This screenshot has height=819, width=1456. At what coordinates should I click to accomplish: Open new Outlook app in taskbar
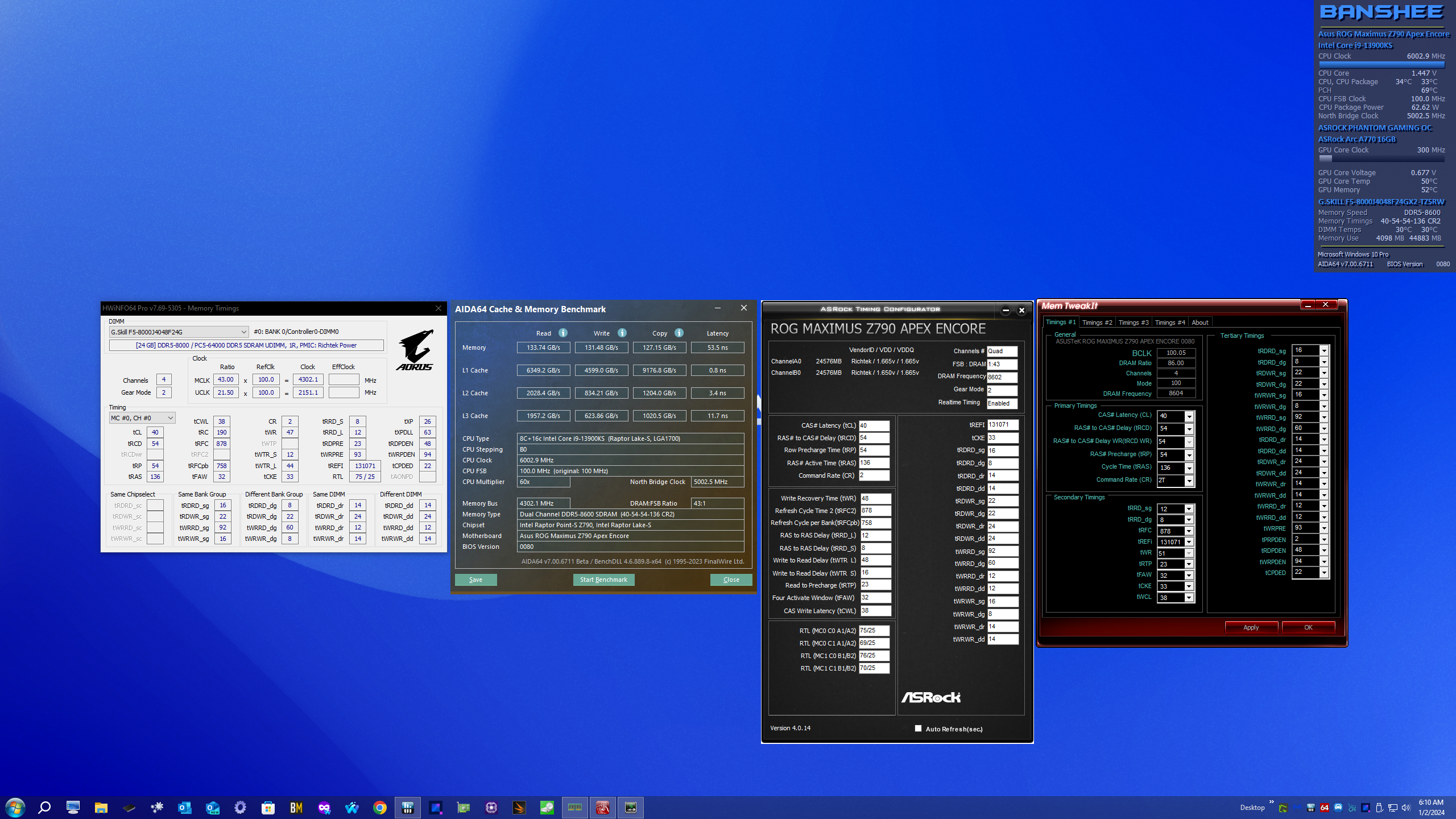(x=213, y=808)
